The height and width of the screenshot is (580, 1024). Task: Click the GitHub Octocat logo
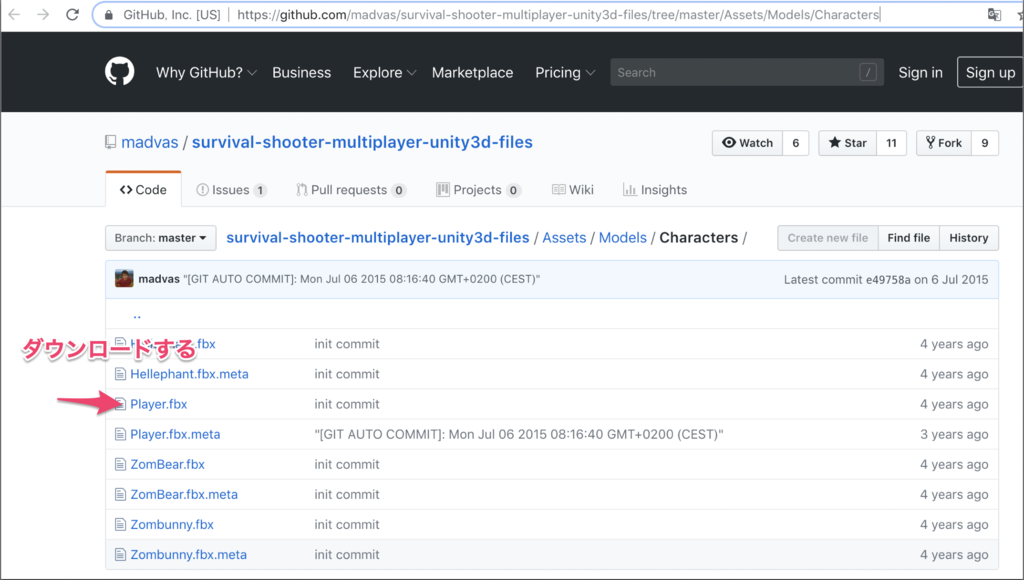coord(120,72)
